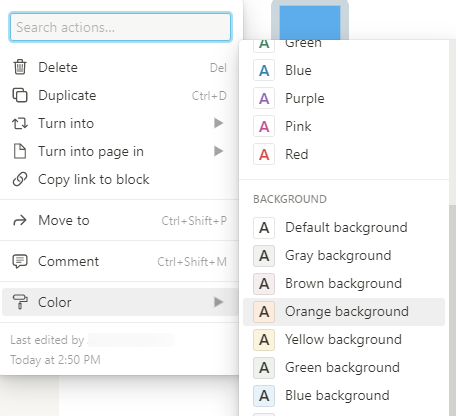Click the Turn into page document icon
The image size is (456, 416).
tap(20, 151)
